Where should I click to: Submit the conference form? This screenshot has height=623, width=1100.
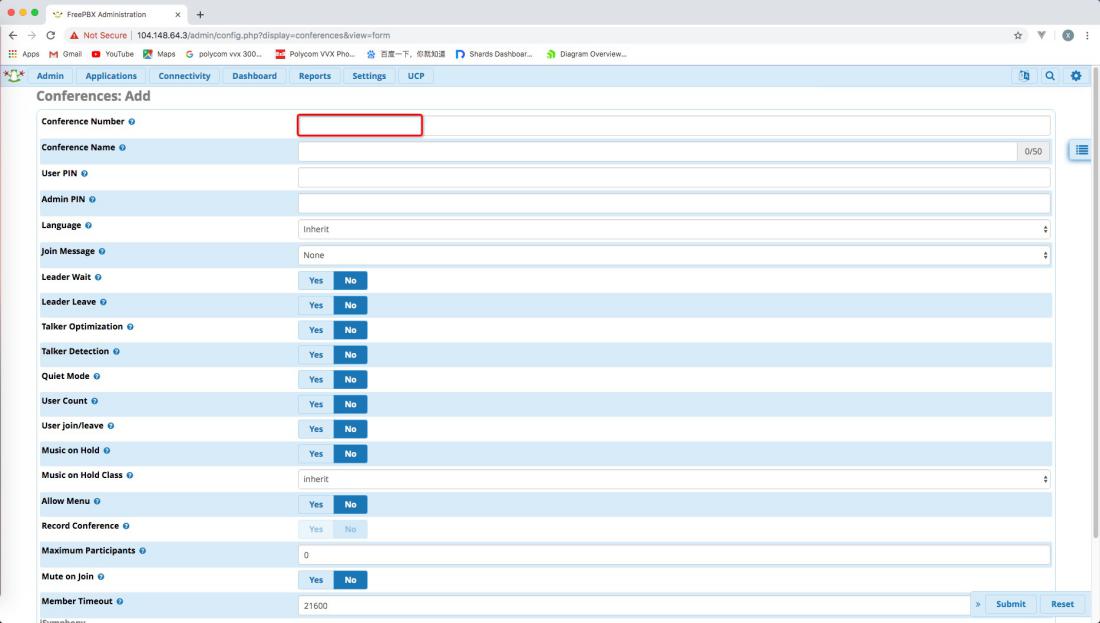pyautogui.click(x=1010, y=604)
